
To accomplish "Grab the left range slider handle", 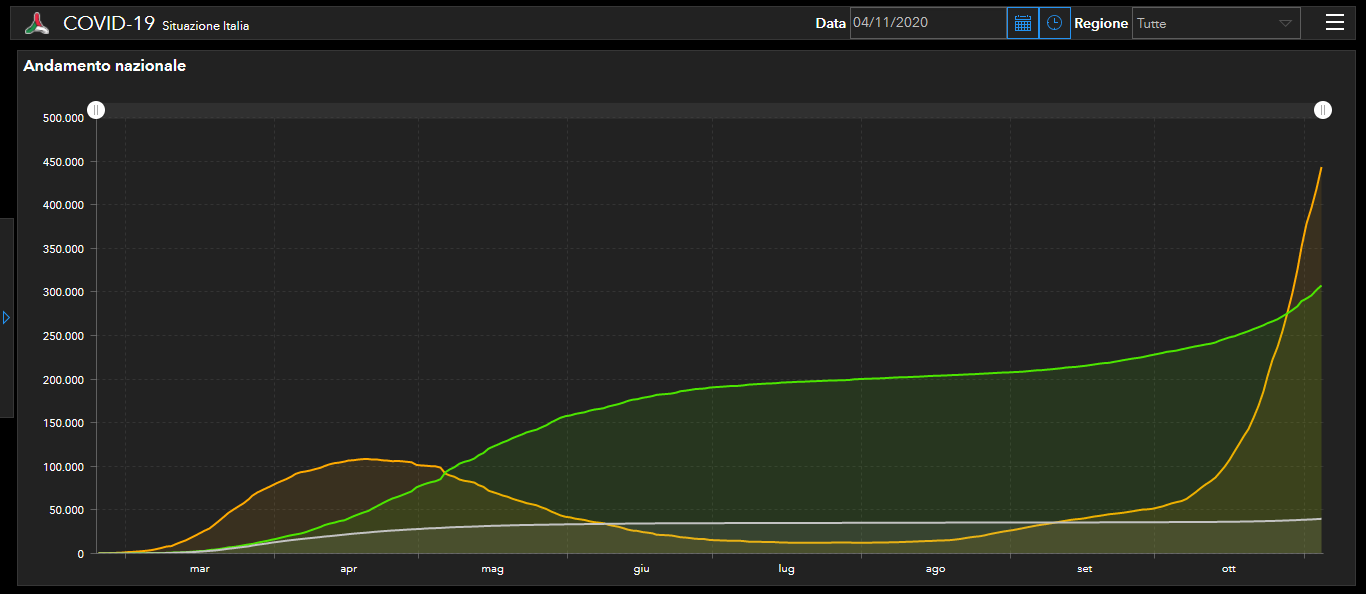I will [x=95, y=110].
